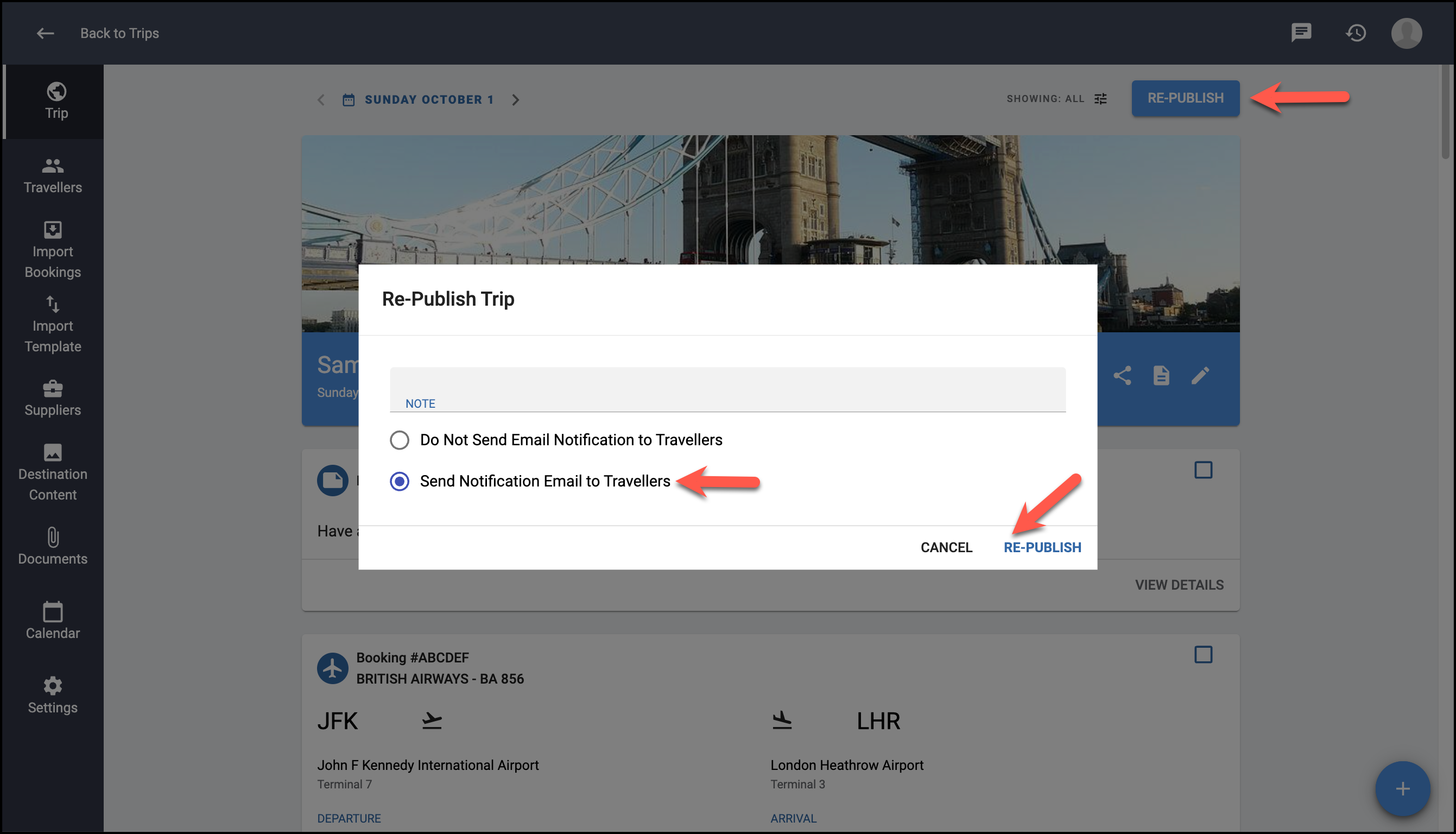Open Import Bookings in the sidebar
Screen dimensions: 1456x834
[53, 250]
